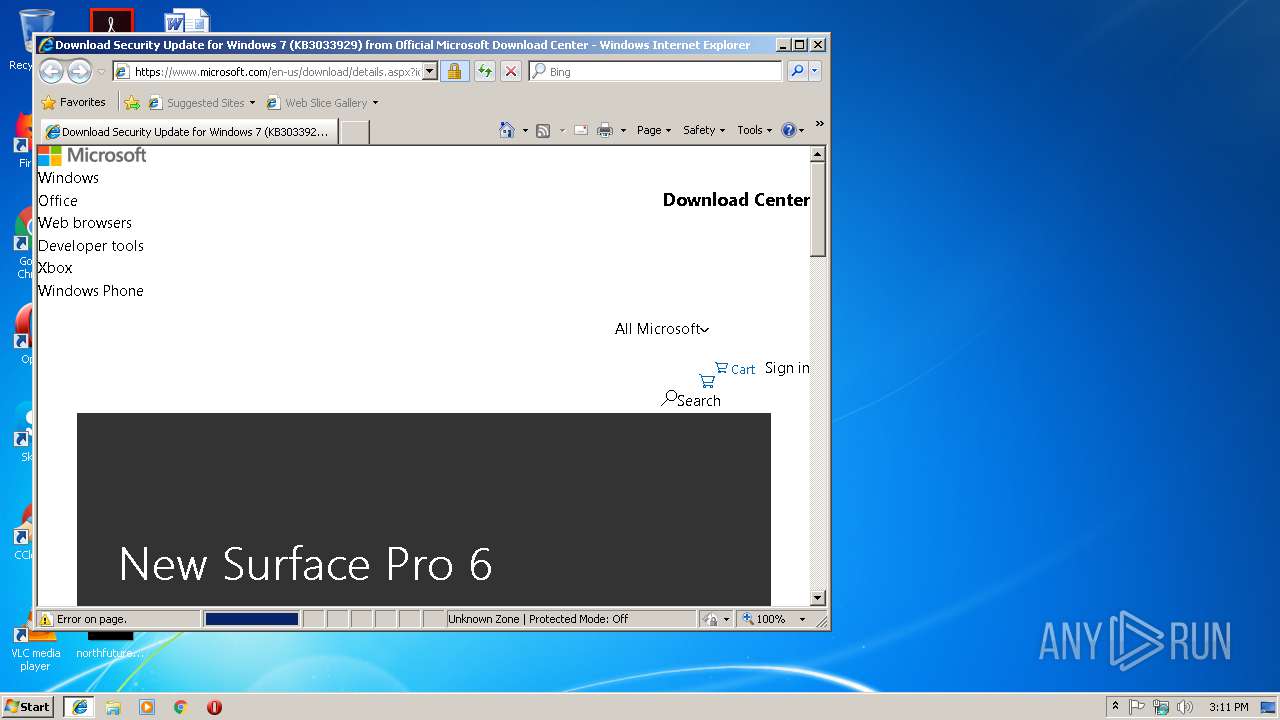Open the Web browsers navigation link
Viewport: 1280px width, 720px height.
pyautogui.click(x=85, y=223)
